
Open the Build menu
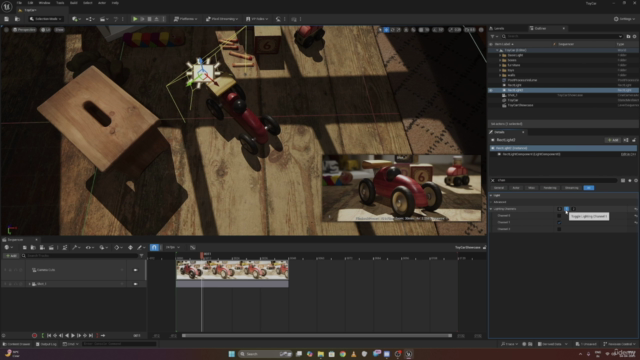click(x=74, y=3)
